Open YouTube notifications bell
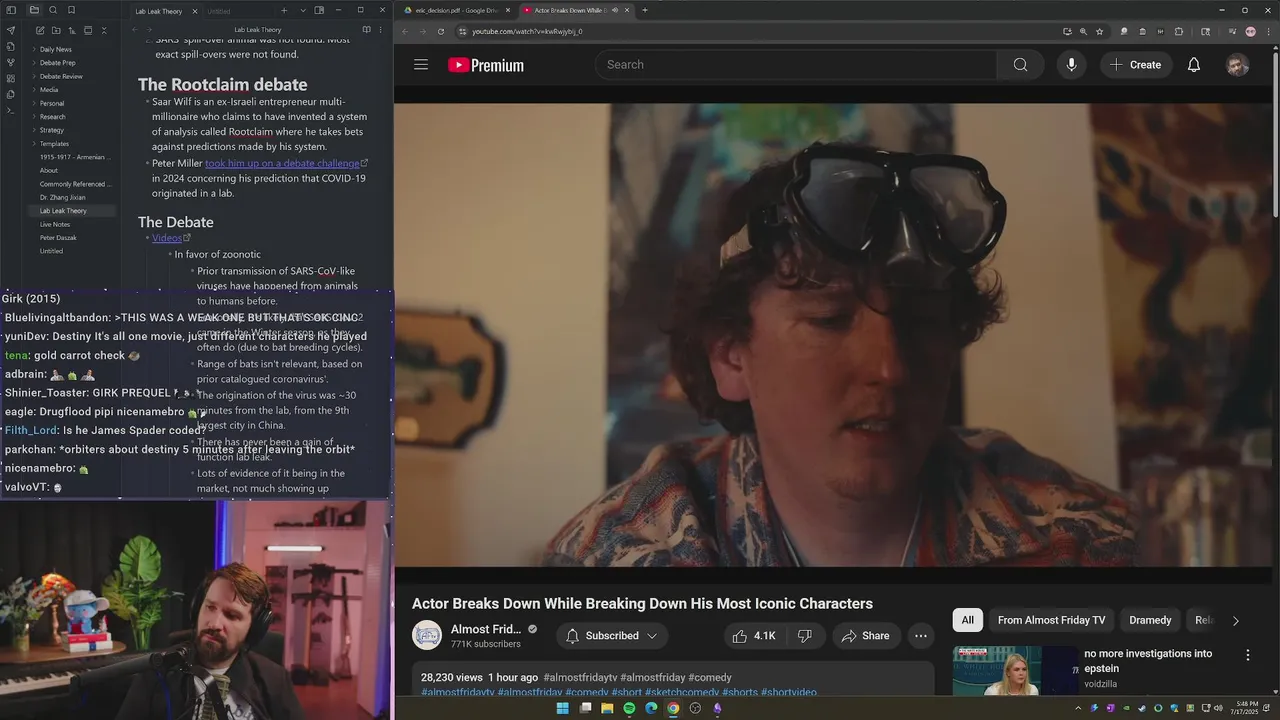The image size is (1280, 720). pyautogui.click(x=1194, y=65)
